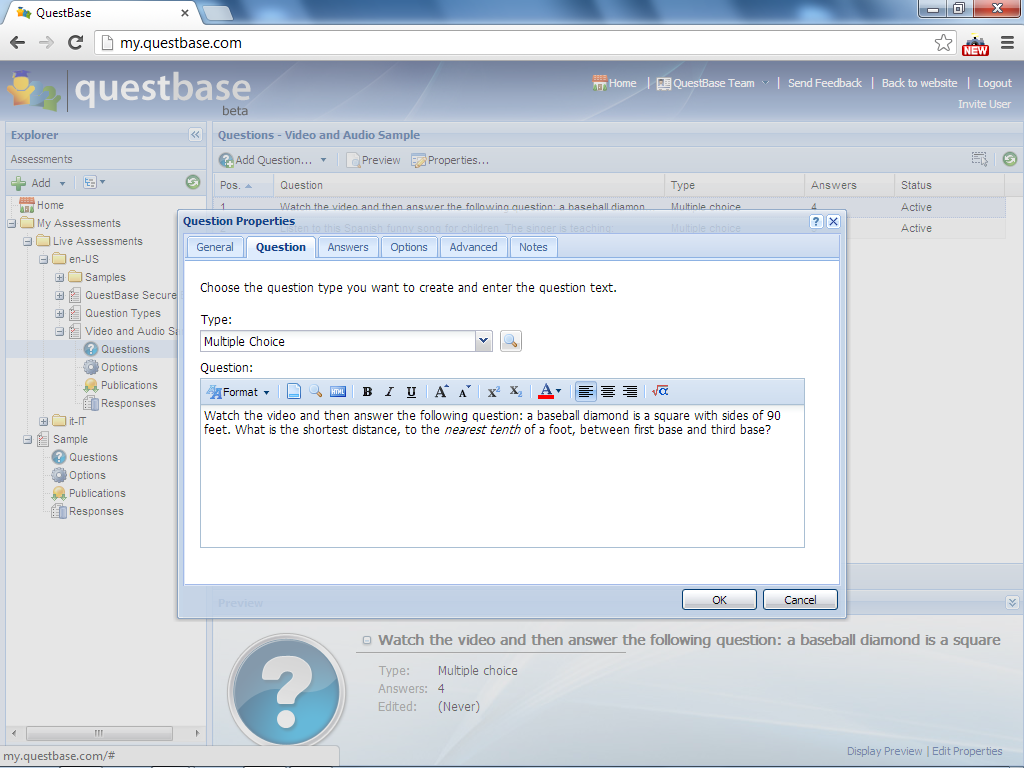Image resolution: width=1024 pixels, height=768 pixels.
Task: Cancel the Question Properties dialog
Action: tap(800, 600)
